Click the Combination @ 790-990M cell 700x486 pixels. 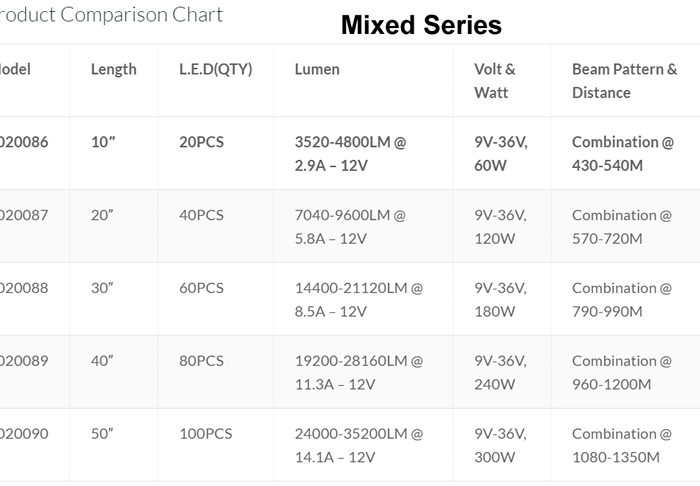pyautogui.click(x=621, y=299)
